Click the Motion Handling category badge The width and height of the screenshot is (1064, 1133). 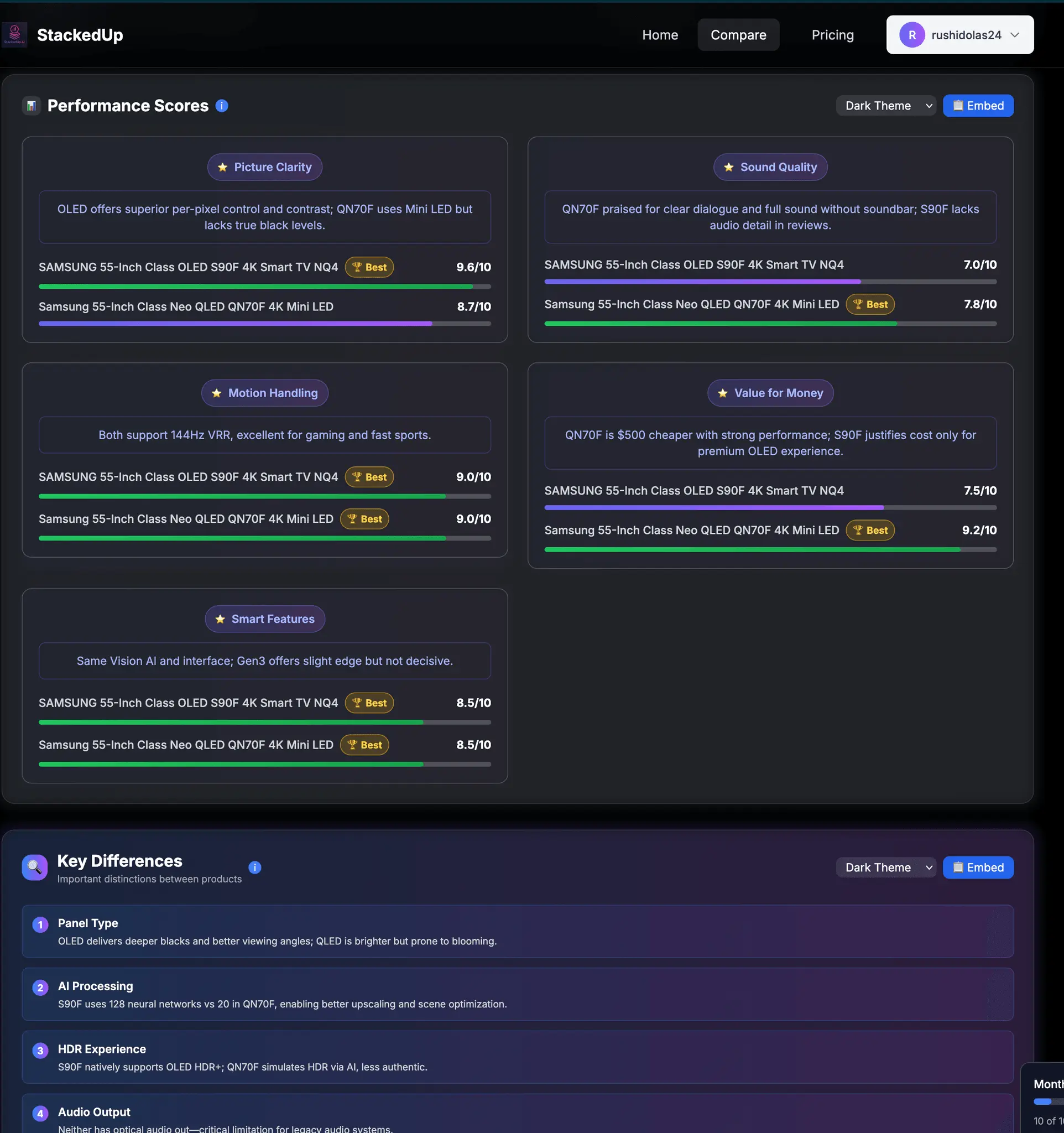(265, 393)
